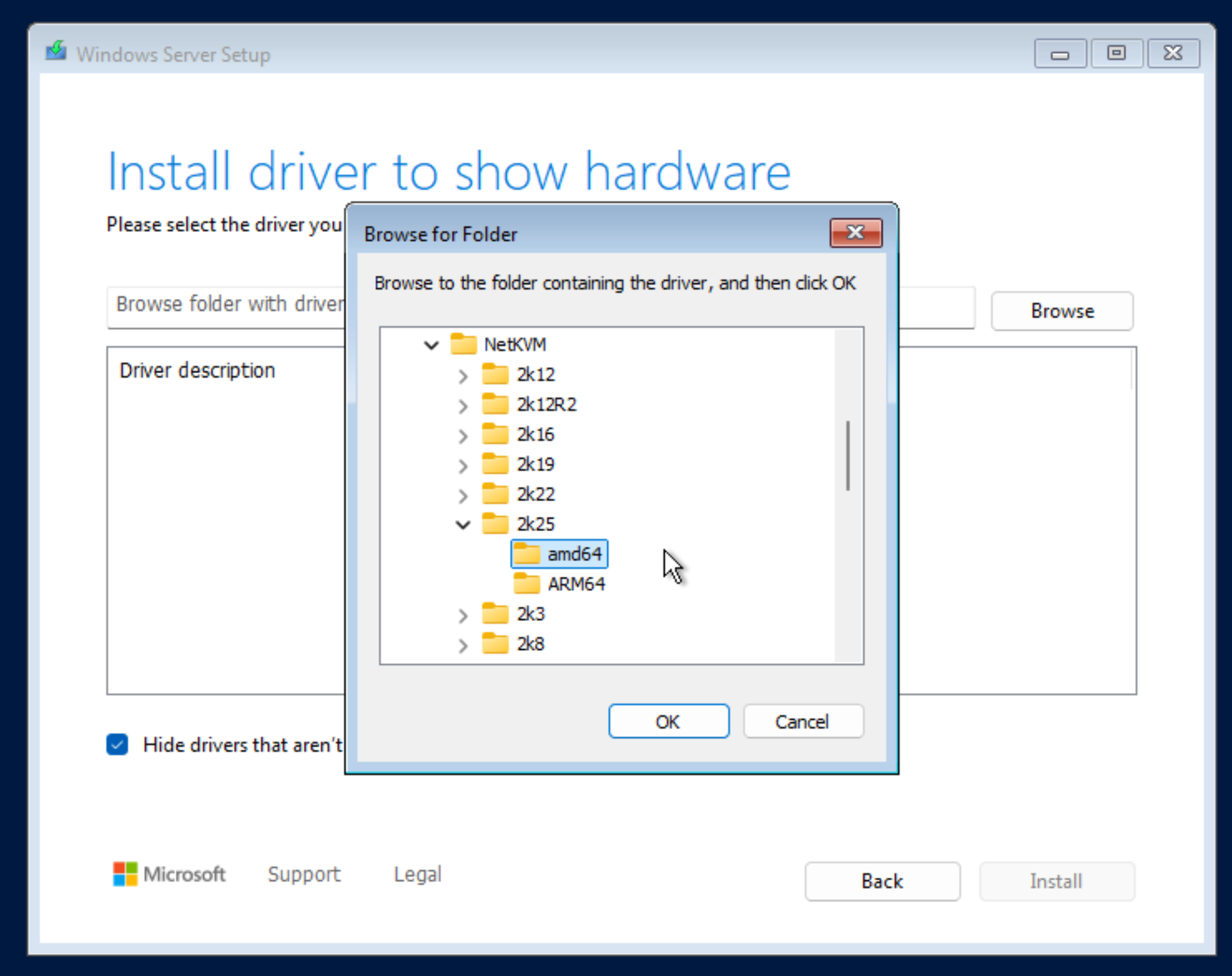Viewport: 1232px width, 976px height.
Task: Select the 2k12 folder label
Action: pos(535,375)
